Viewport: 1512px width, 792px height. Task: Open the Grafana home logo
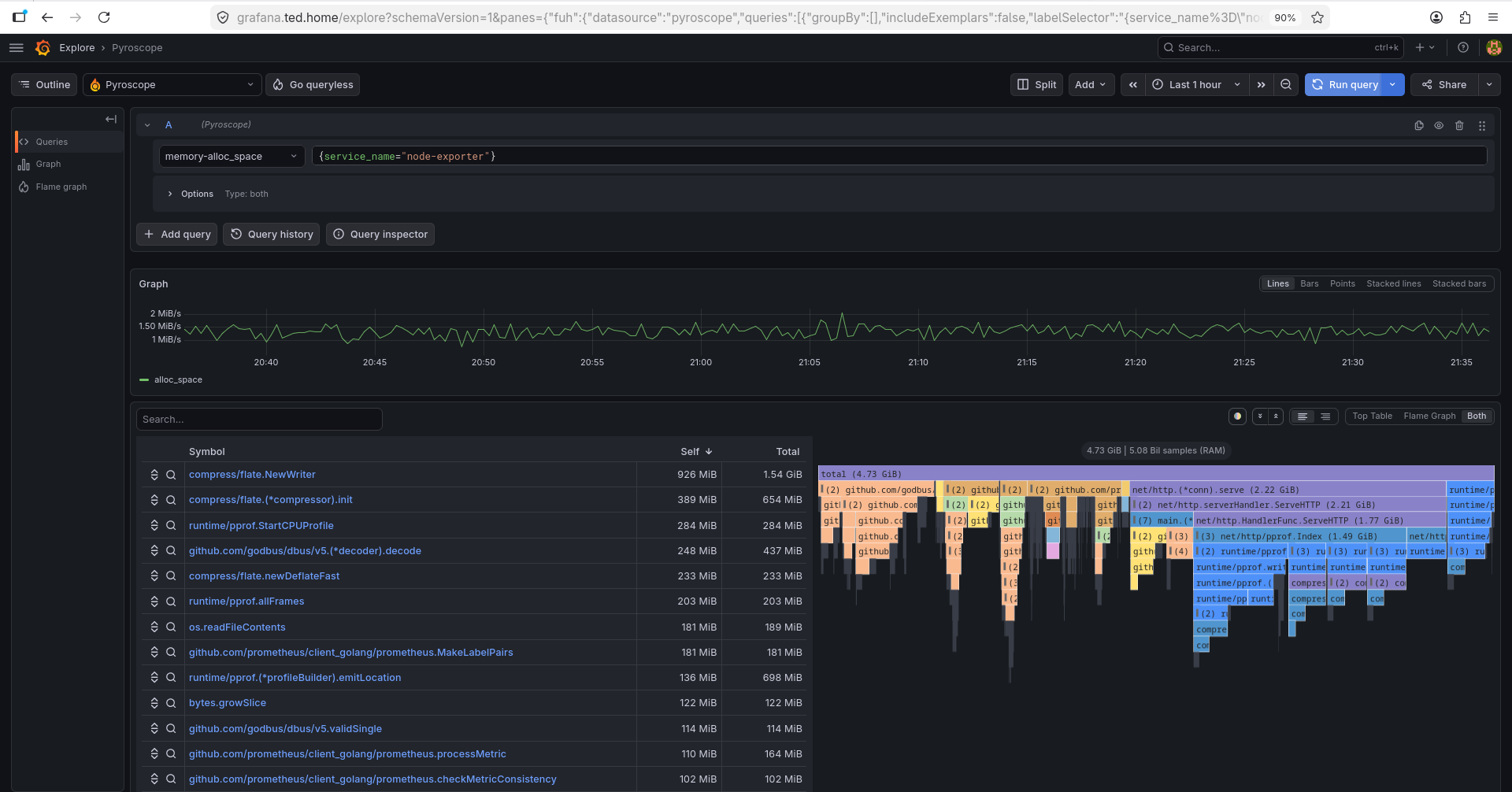pyautogui.click(x=43, y=48)
